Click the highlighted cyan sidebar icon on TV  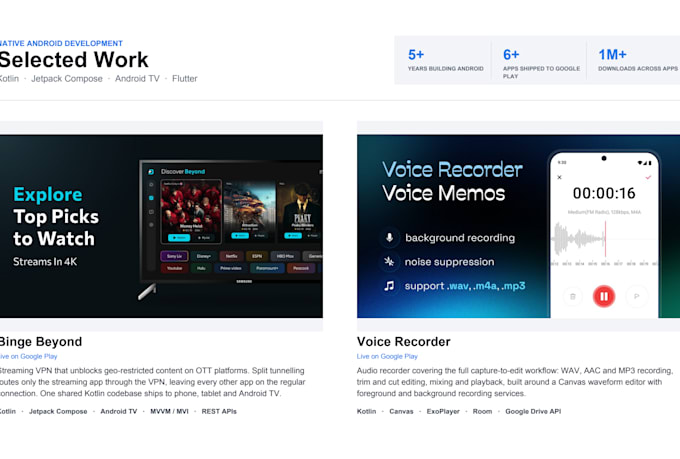(151, 198)
